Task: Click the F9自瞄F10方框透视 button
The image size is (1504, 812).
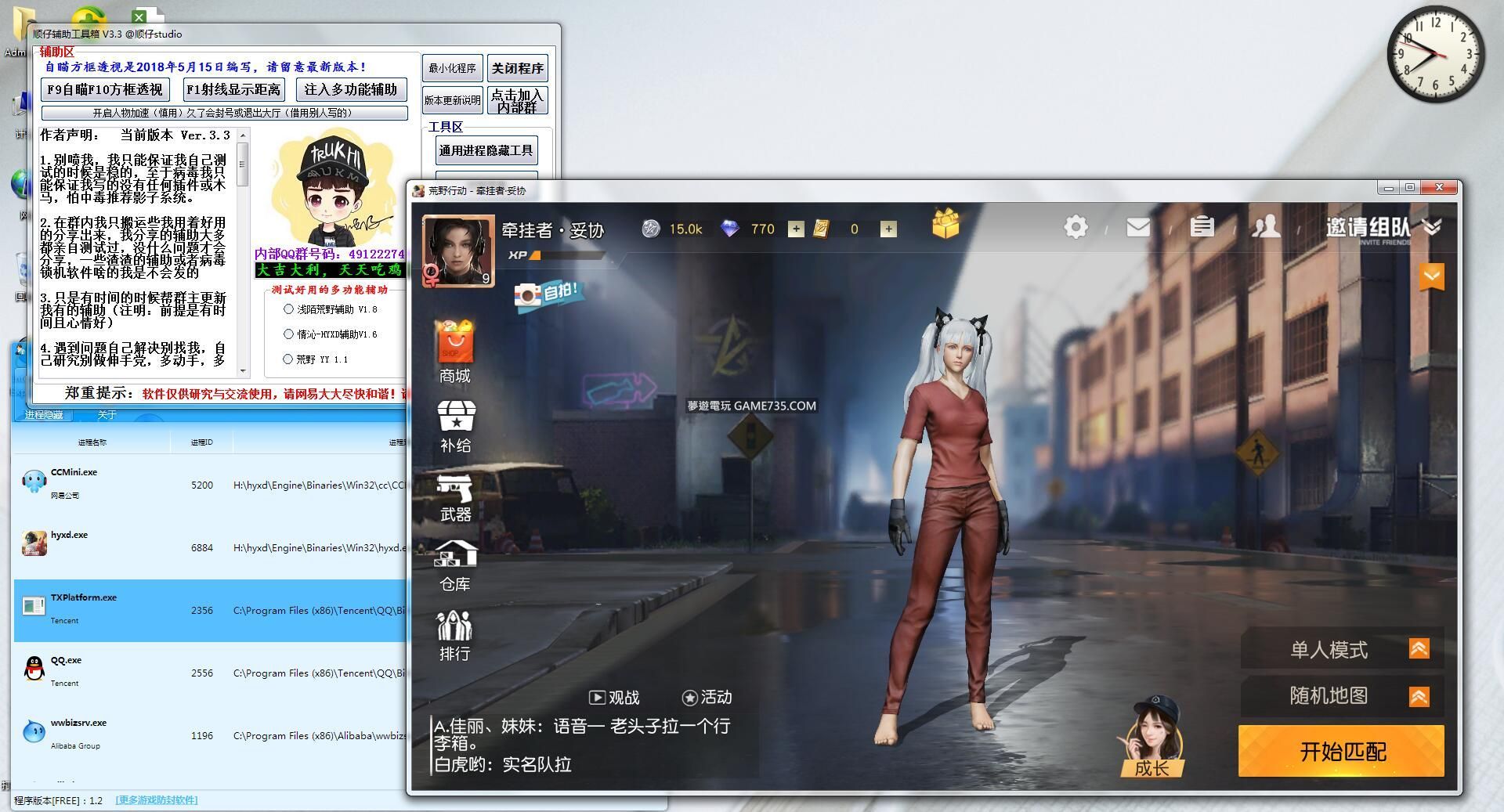Action: [x=104, y=90]
